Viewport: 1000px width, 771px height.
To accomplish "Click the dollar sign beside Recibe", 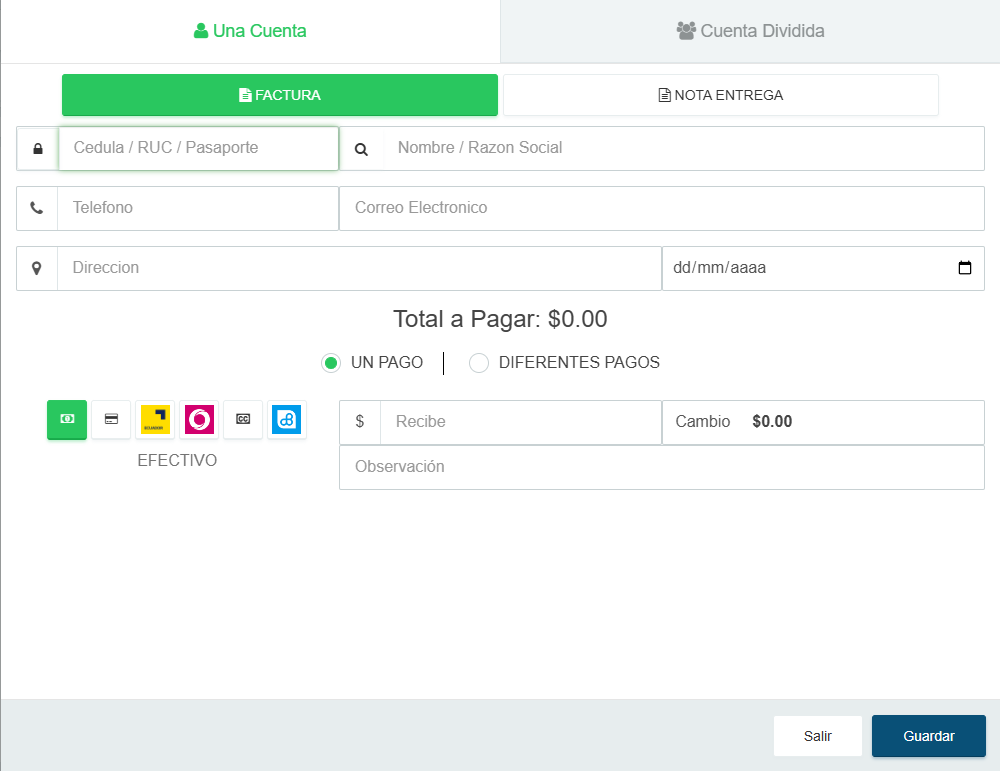I will pyautogui.click(x=360, y=422).
